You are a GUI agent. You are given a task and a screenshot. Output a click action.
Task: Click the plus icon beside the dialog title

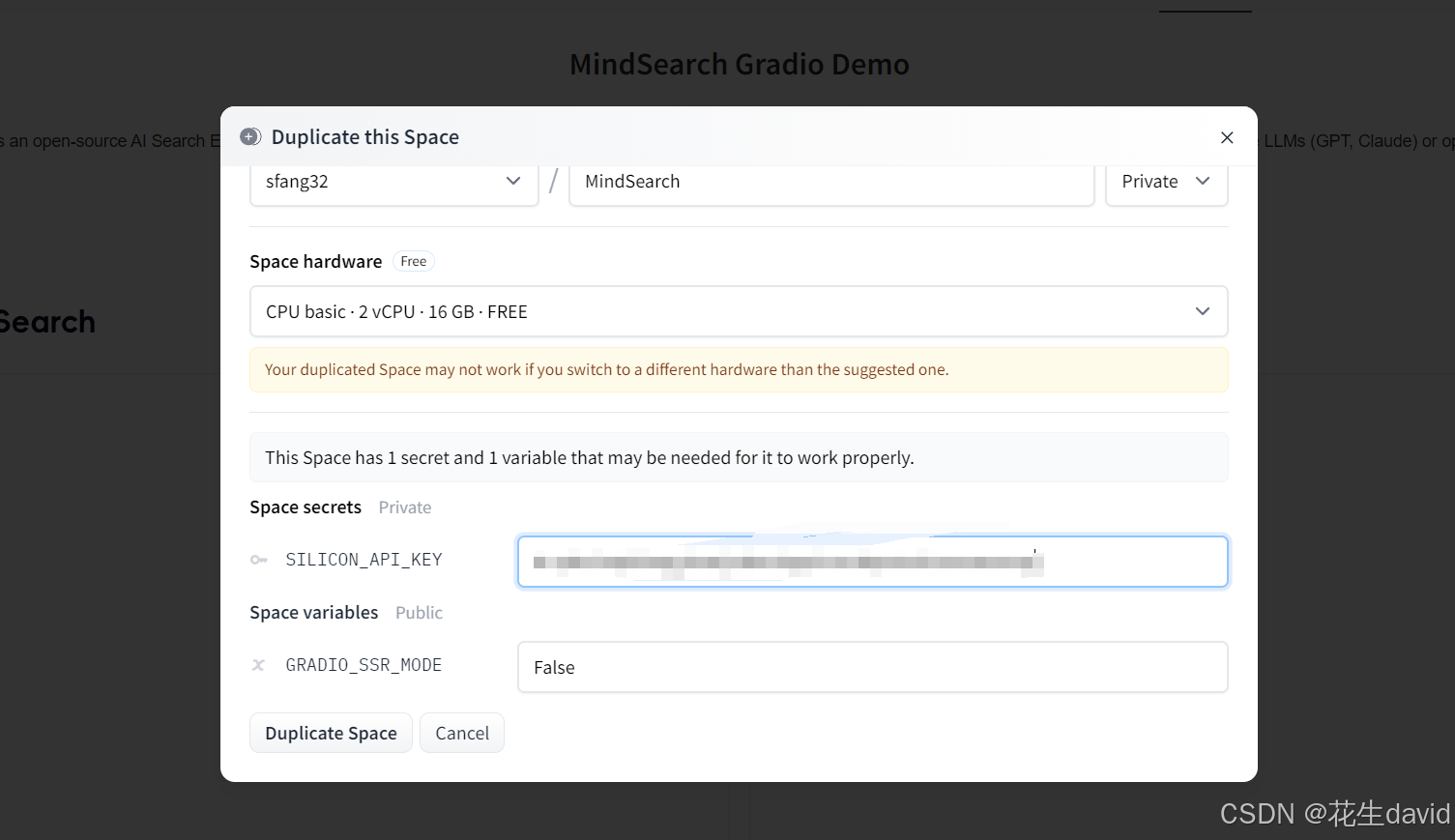tap(250, 137)
